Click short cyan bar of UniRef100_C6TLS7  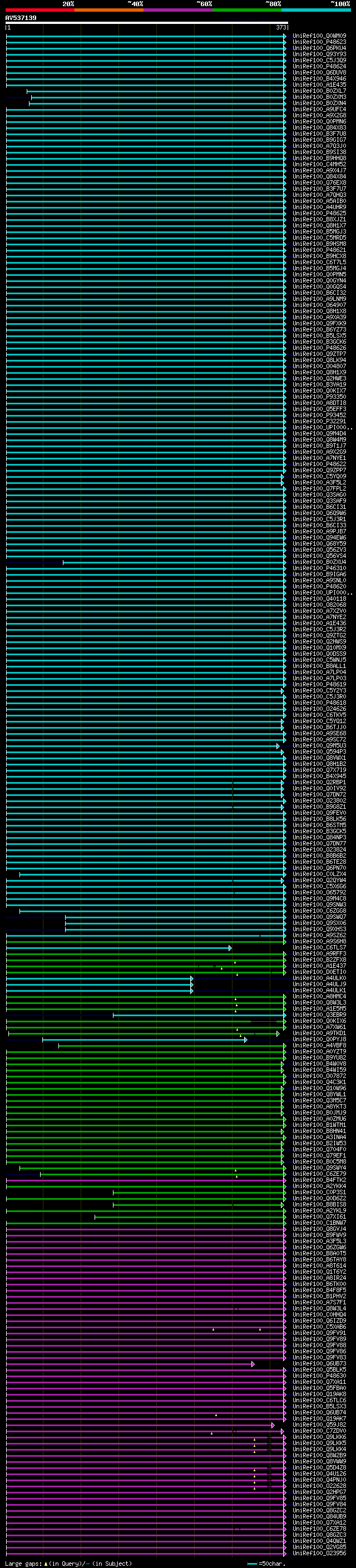pos(118,948)
